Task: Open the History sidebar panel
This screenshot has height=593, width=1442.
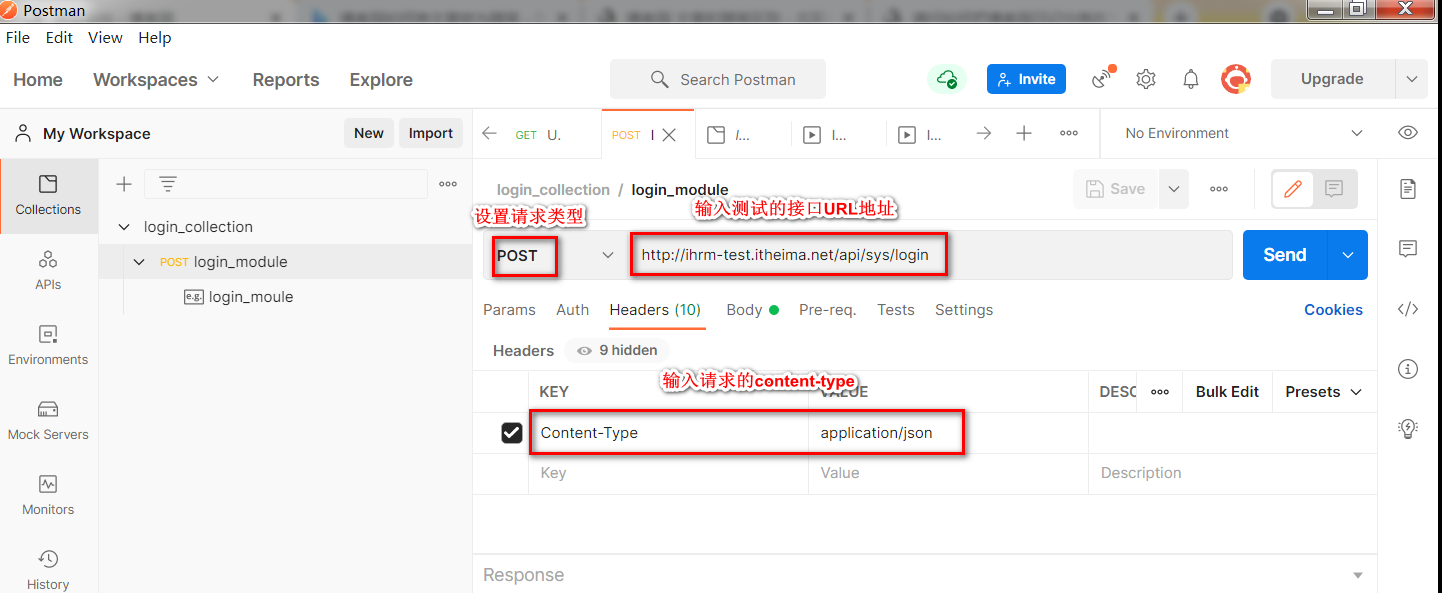Action: [48, 570]
